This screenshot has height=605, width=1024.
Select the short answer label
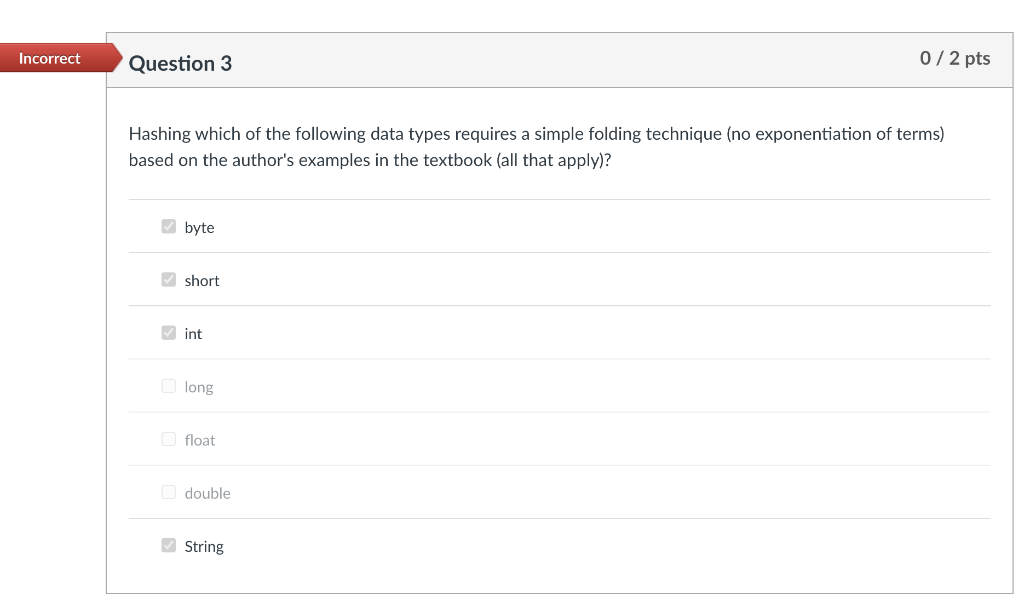pos(202,280)
